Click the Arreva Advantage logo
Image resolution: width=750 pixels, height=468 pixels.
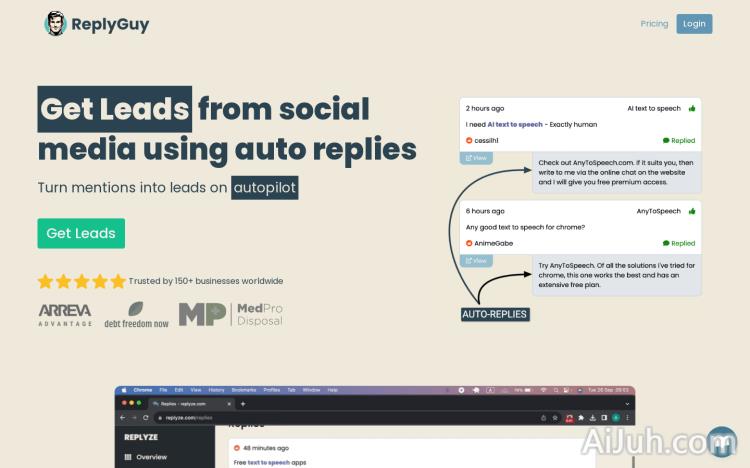[x=65, y=315]
